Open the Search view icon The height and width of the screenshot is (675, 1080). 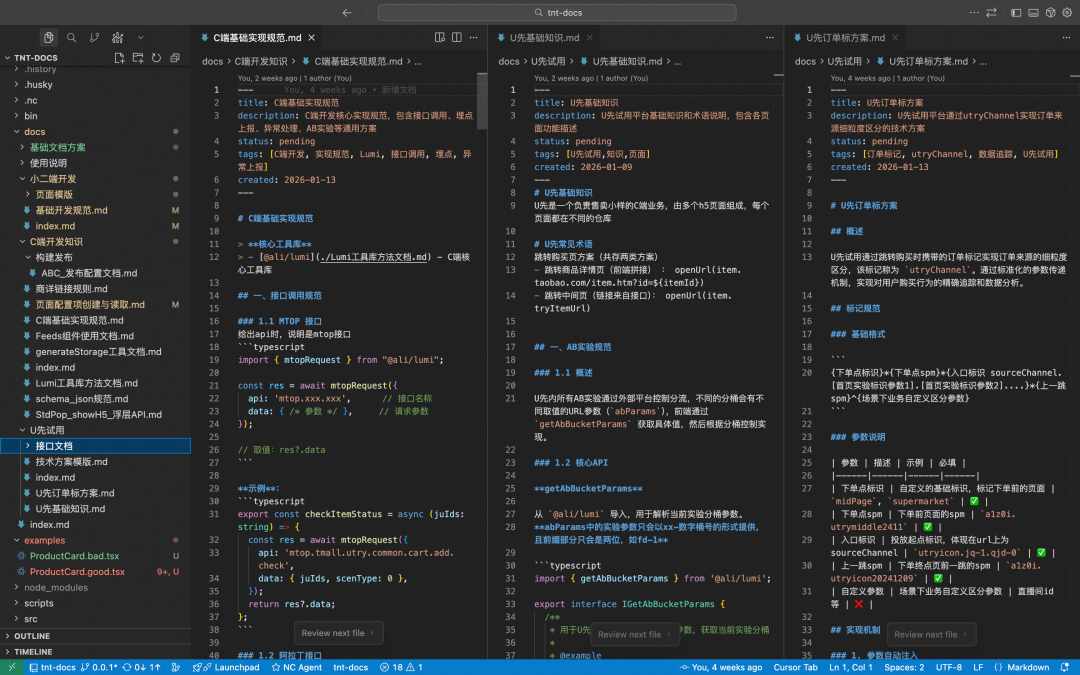tap(71, 37)
